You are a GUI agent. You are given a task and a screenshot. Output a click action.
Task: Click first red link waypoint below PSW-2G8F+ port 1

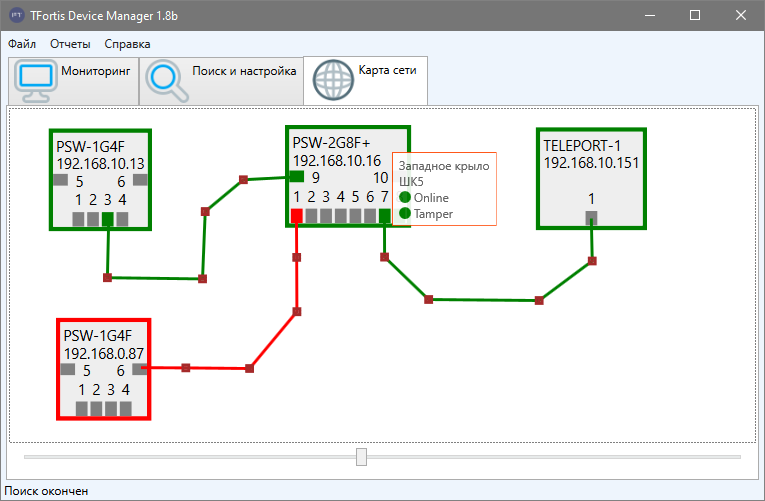(x=297, y=257)
